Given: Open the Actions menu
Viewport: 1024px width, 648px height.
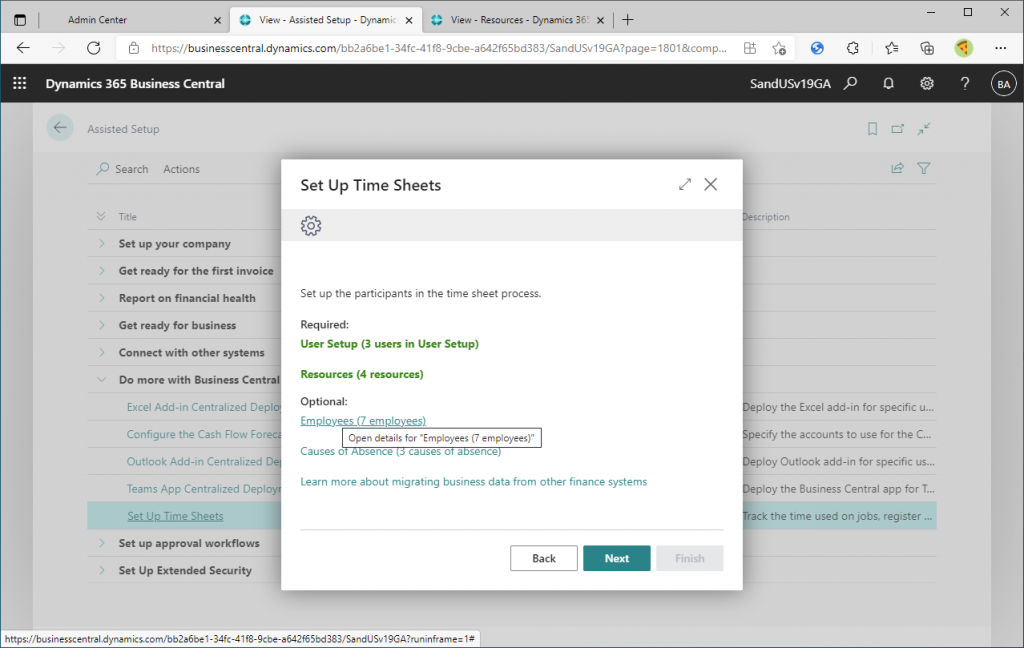Looking at the screenshot, I should (x=182, y=169).
